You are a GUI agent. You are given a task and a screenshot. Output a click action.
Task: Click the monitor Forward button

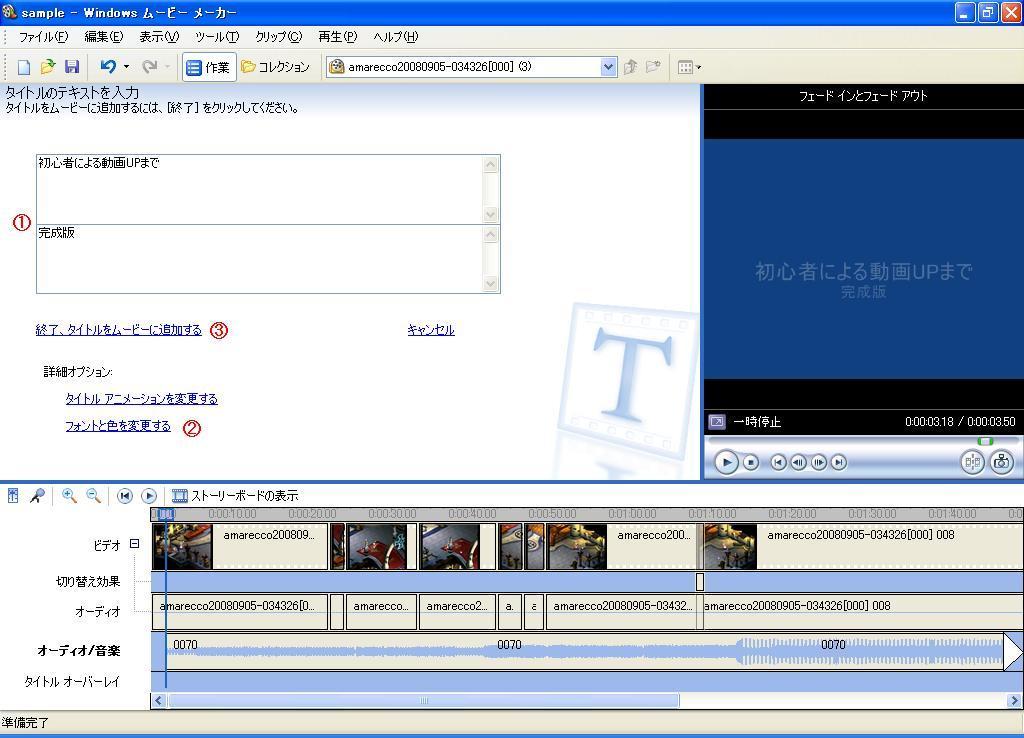click(x=839, y=462)
